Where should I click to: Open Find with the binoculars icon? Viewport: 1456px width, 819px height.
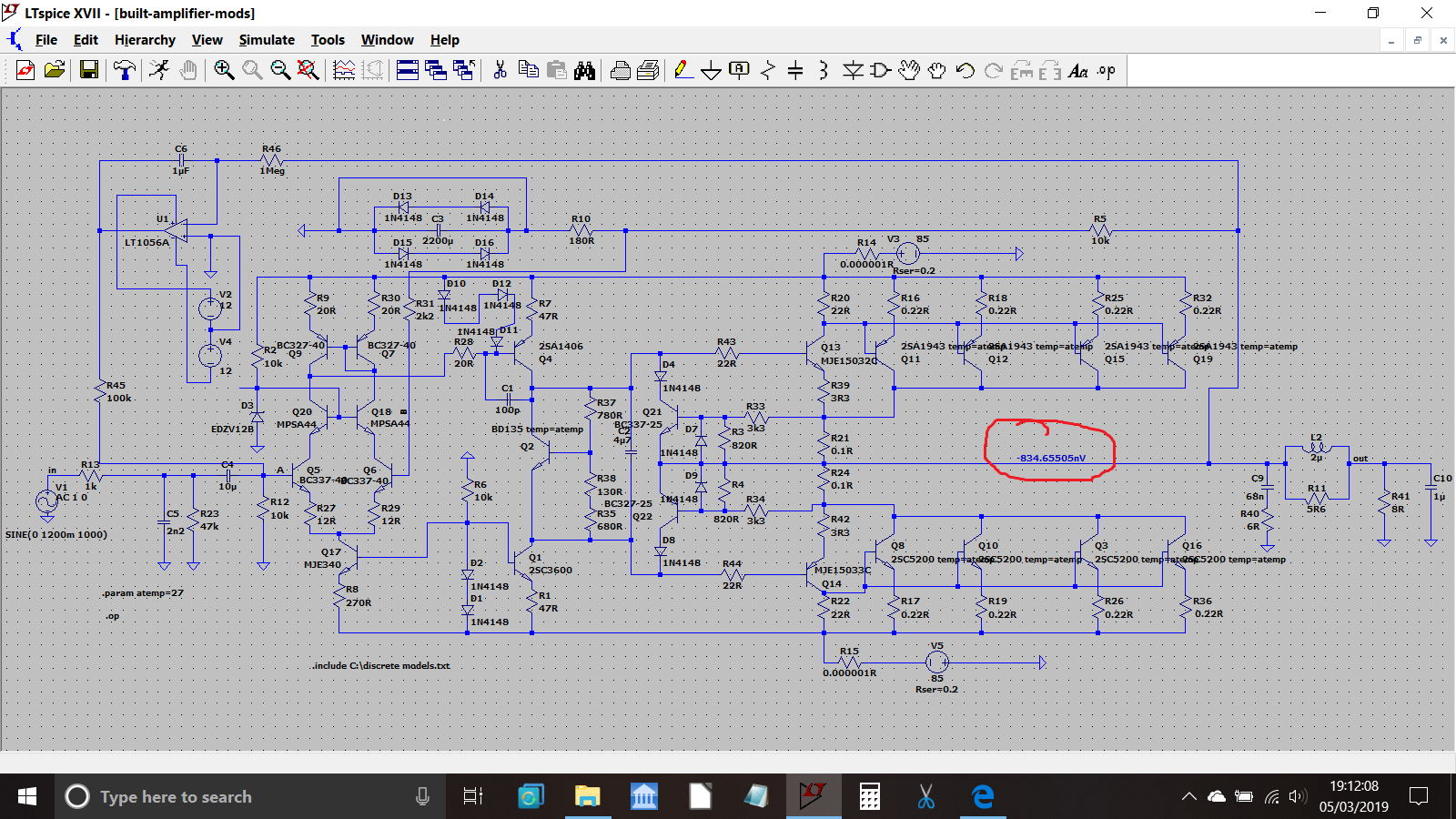point(584,70)
